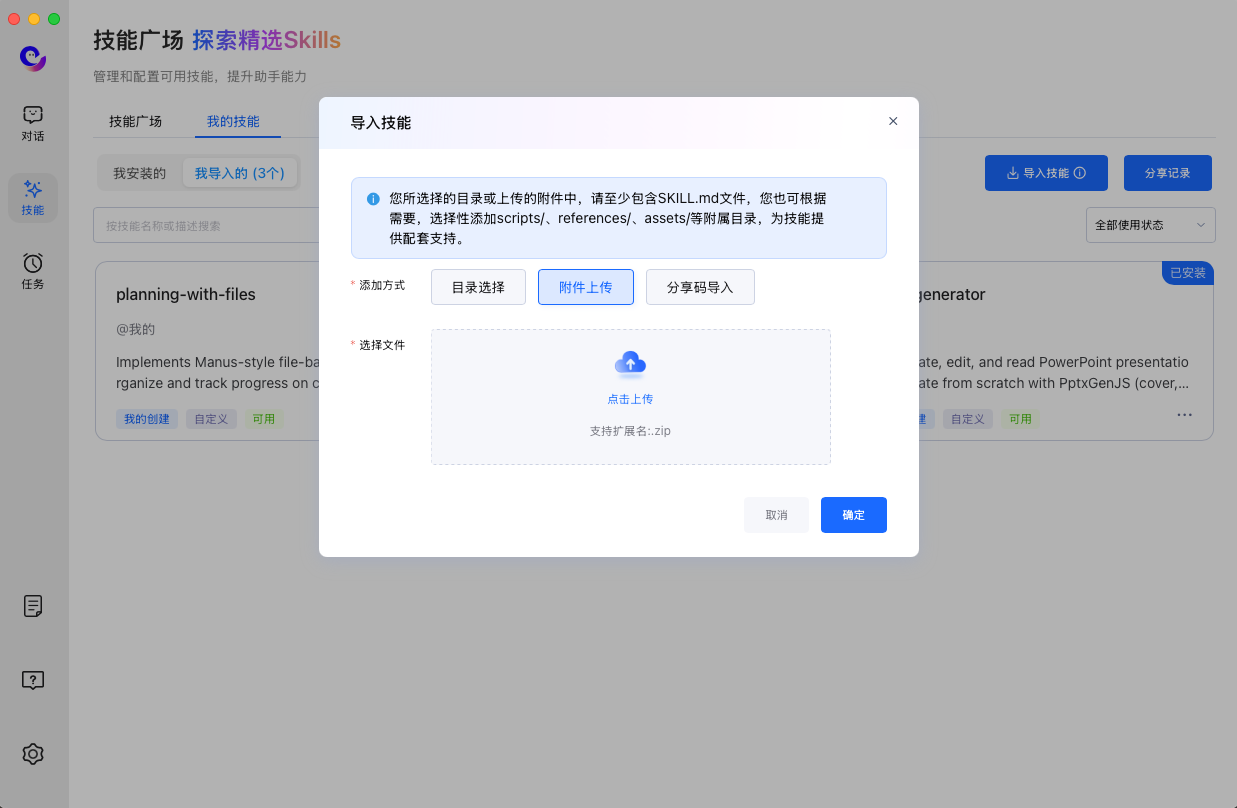This screenshot has height=808, width=1237.
Task: Select the 技能 skills sidebar icon
Action: point(33,198)
